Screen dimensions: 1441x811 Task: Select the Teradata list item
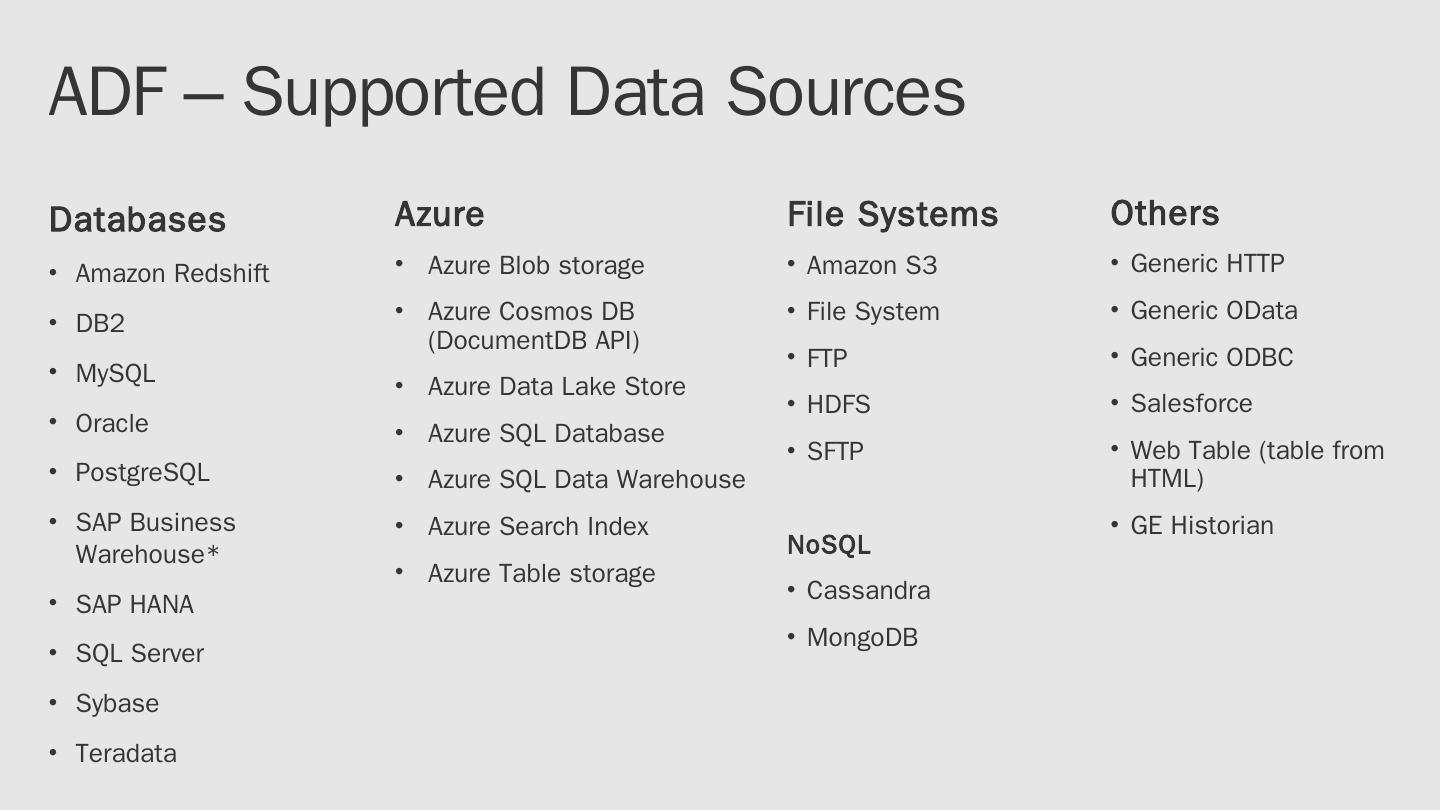pos(126,753)
